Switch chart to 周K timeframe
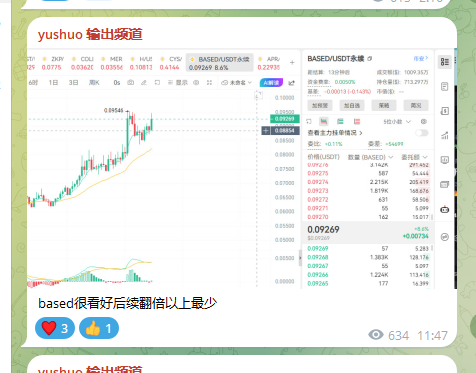The height and width of the screenshot is (373, 476). coord(94,82)
